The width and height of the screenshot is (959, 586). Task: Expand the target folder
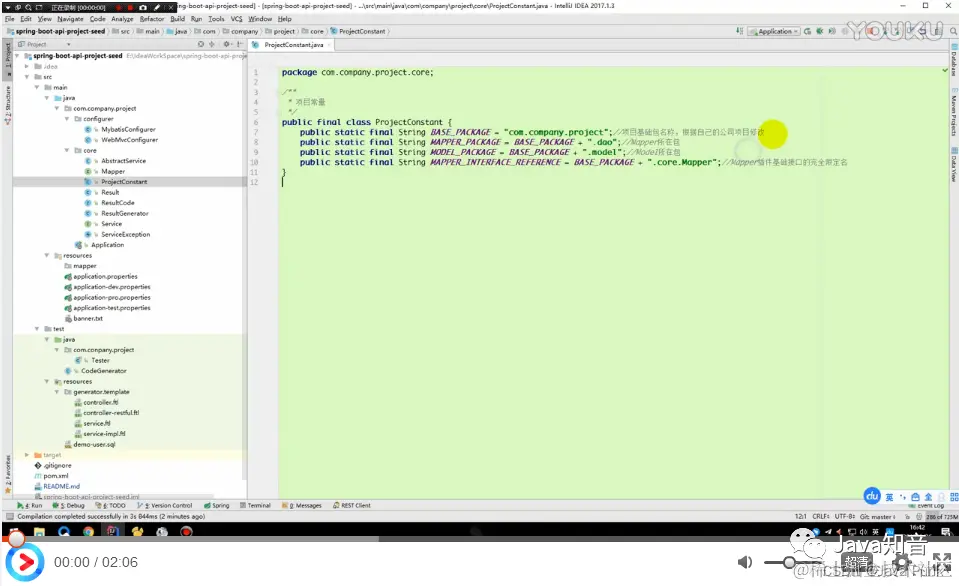(27, 455)
